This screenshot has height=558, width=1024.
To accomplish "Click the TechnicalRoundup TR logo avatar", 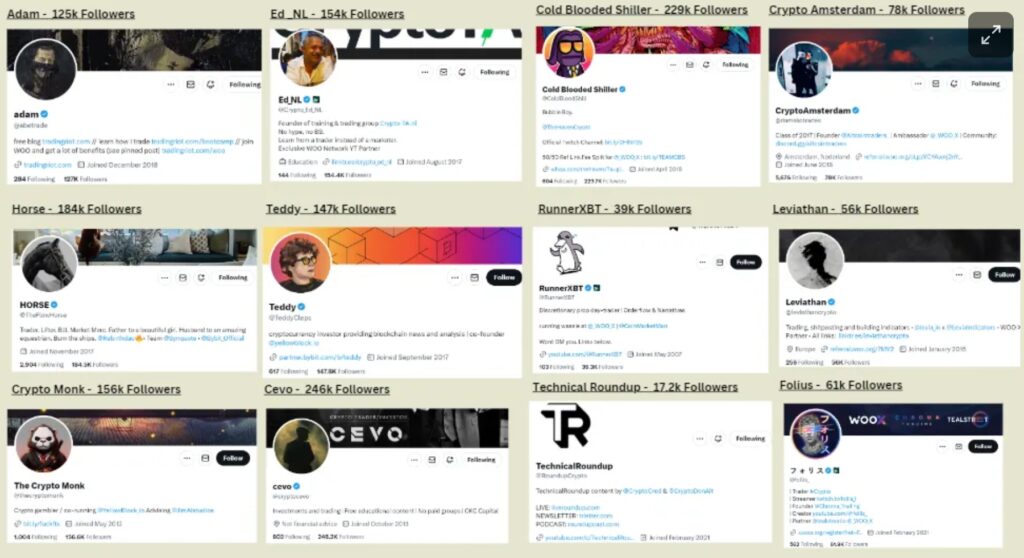I will [x=566, y=425].
